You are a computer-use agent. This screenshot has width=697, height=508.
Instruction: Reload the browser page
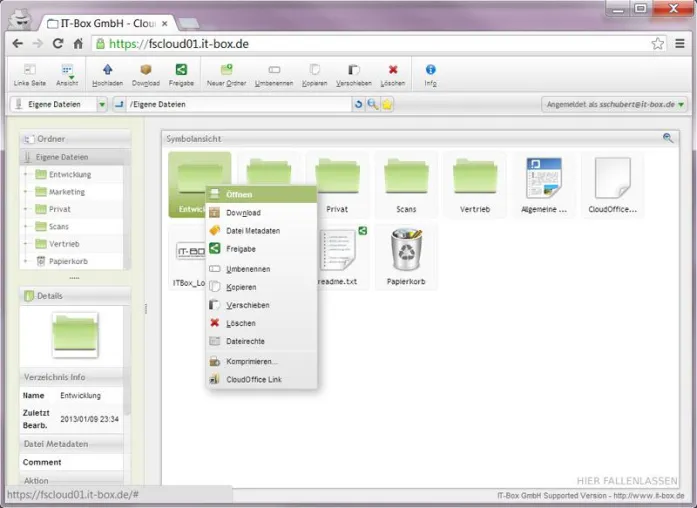coord(58,44)
